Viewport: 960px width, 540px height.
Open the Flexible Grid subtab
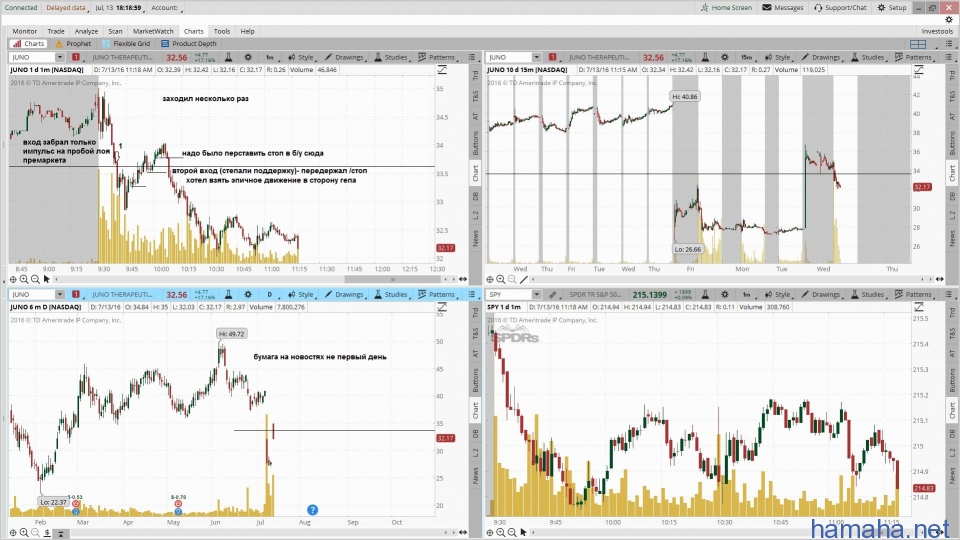(126, 43)
